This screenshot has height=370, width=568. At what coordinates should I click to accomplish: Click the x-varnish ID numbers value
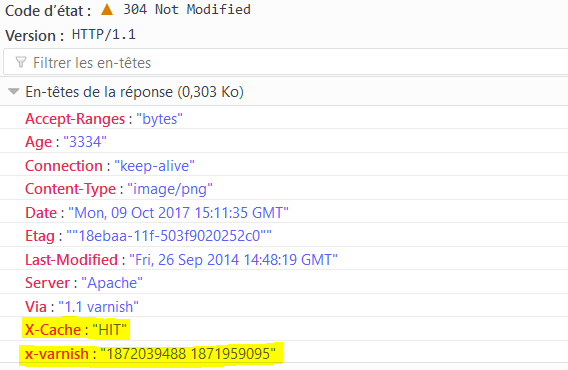tap(188, 354)
